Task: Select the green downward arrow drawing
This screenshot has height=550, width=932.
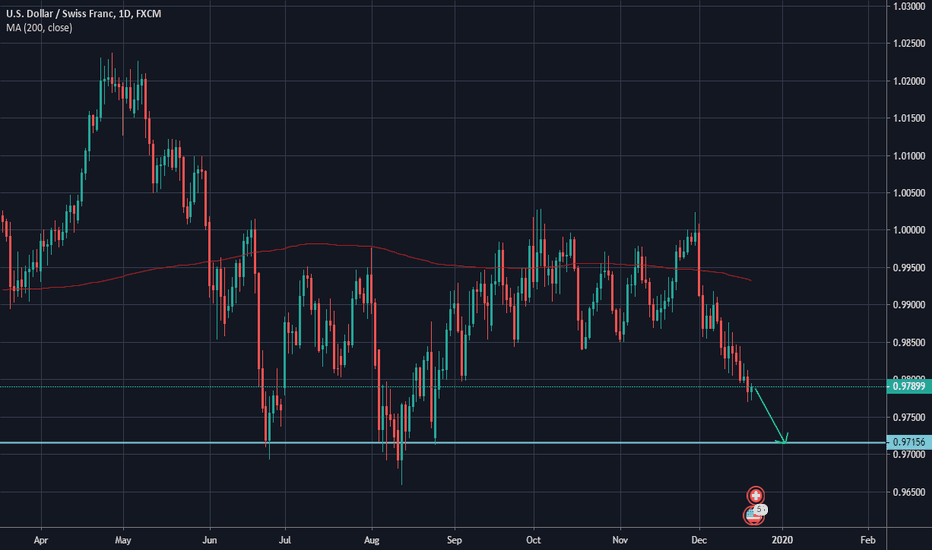Action: click(768, 412)
